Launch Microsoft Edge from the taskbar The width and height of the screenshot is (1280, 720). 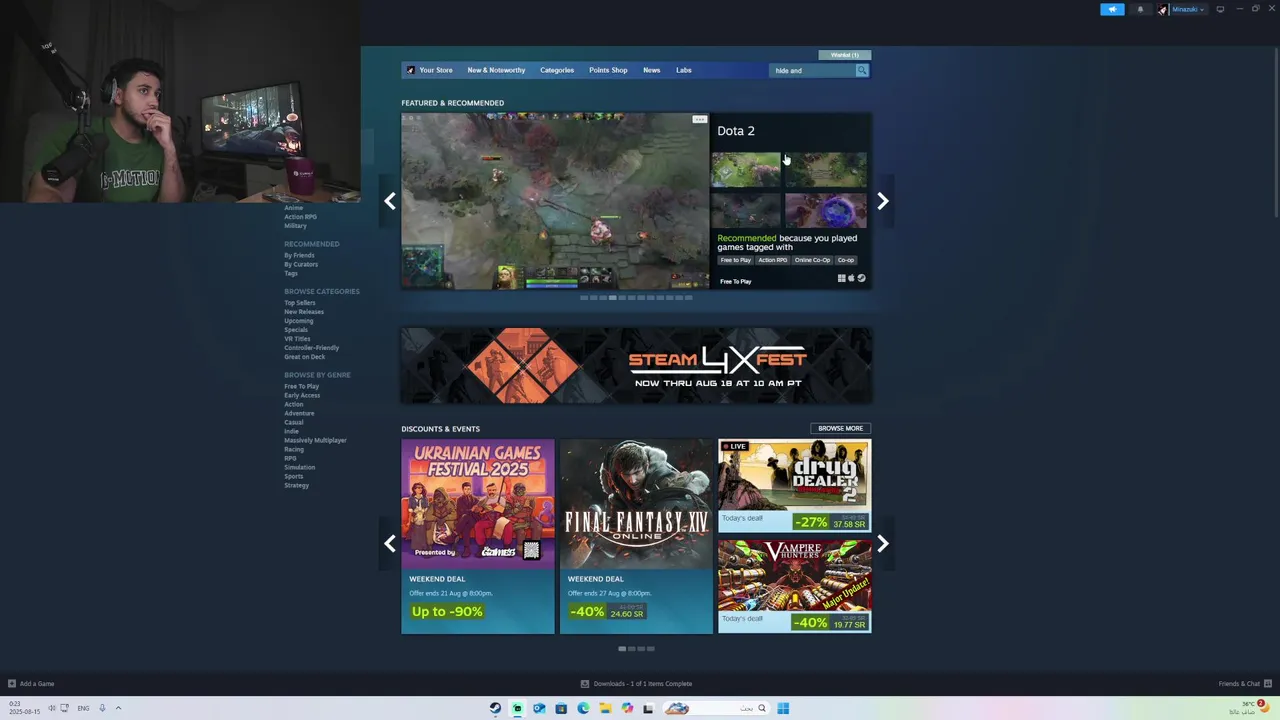point(583,708)
